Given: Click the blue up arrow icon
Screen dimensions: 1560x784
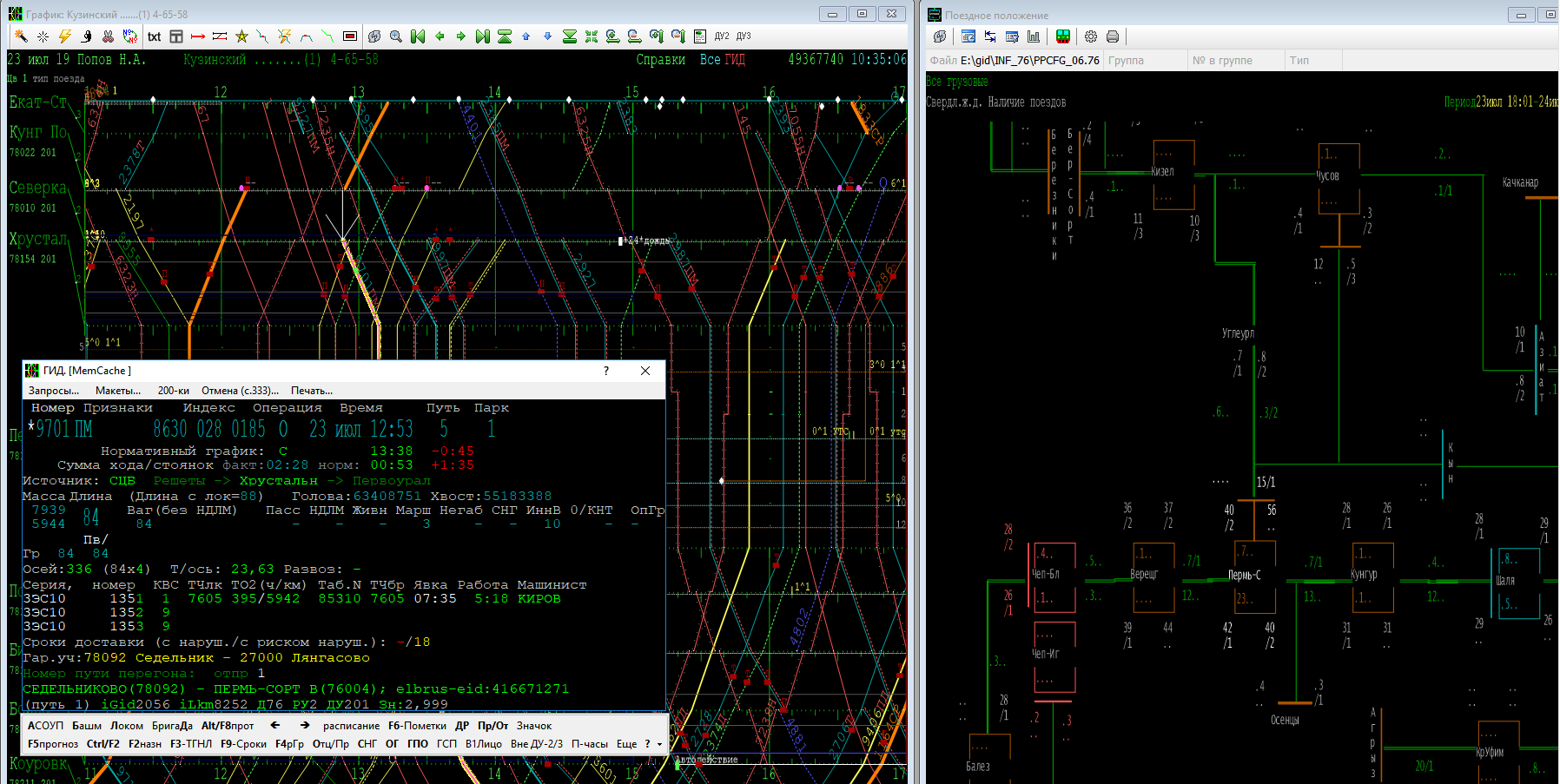Looking at the screenshot, I should tap(526, 36).
